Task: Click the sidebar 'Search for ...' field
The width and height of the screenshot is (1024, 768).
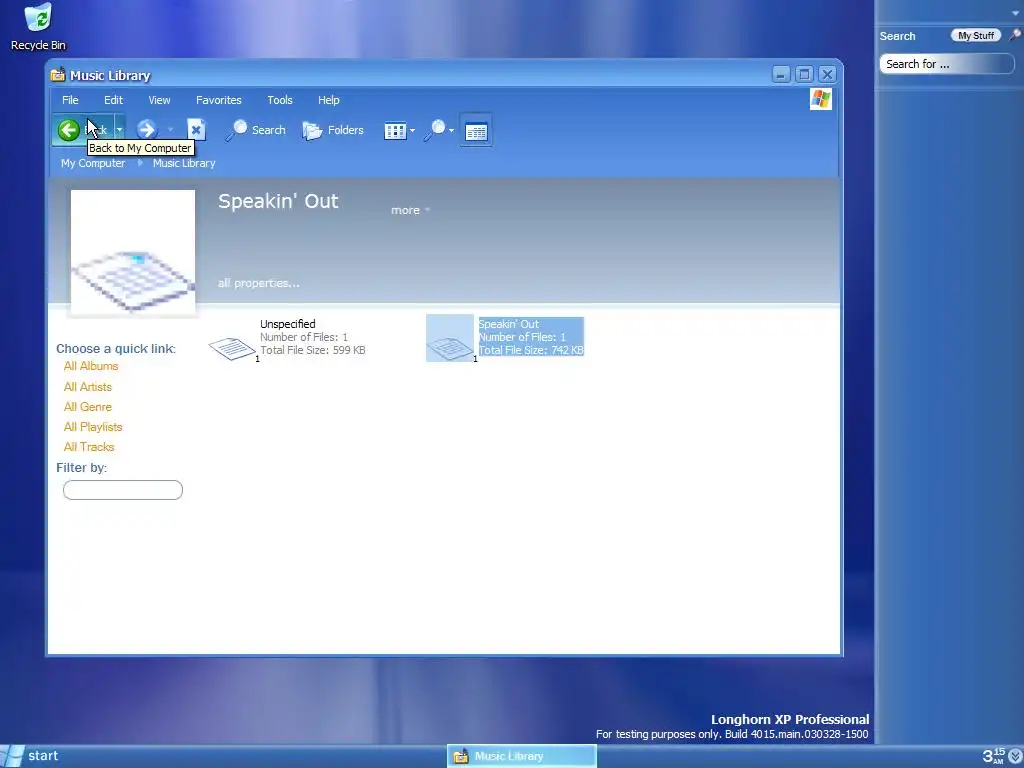Action: coord(946,64)
